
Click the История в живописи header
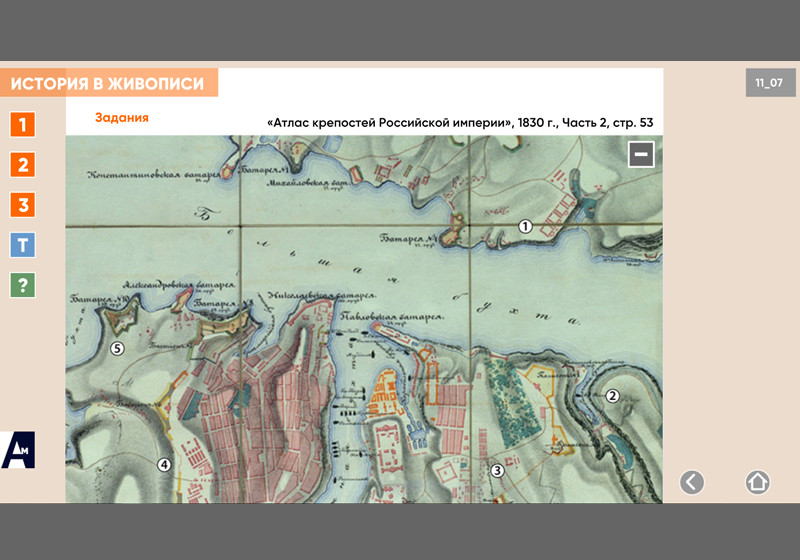(x=108, y=84)
